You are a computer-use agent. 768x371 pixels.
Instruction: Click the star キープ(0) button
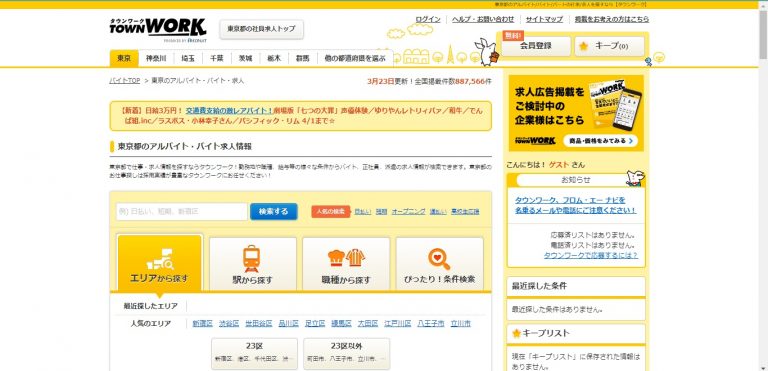coord(609,46)
